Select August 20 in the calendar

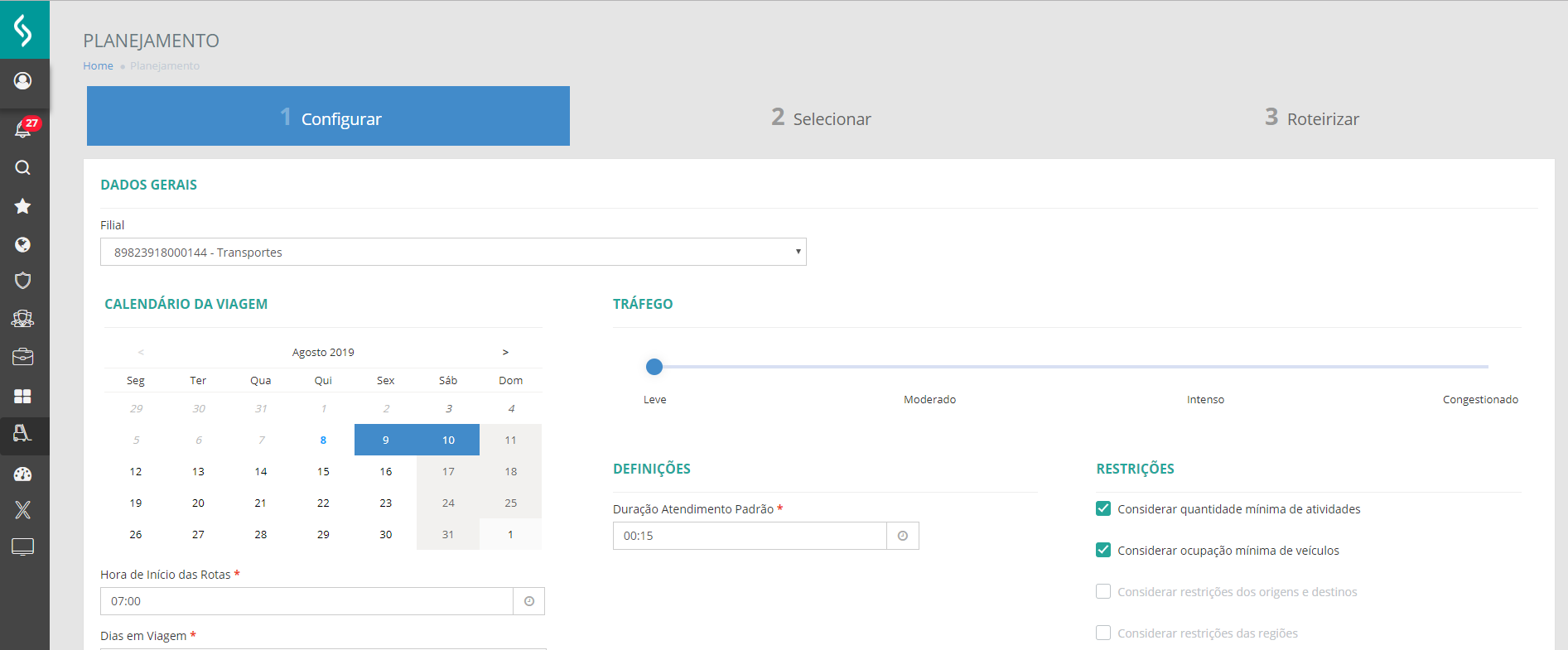(198, 503)
